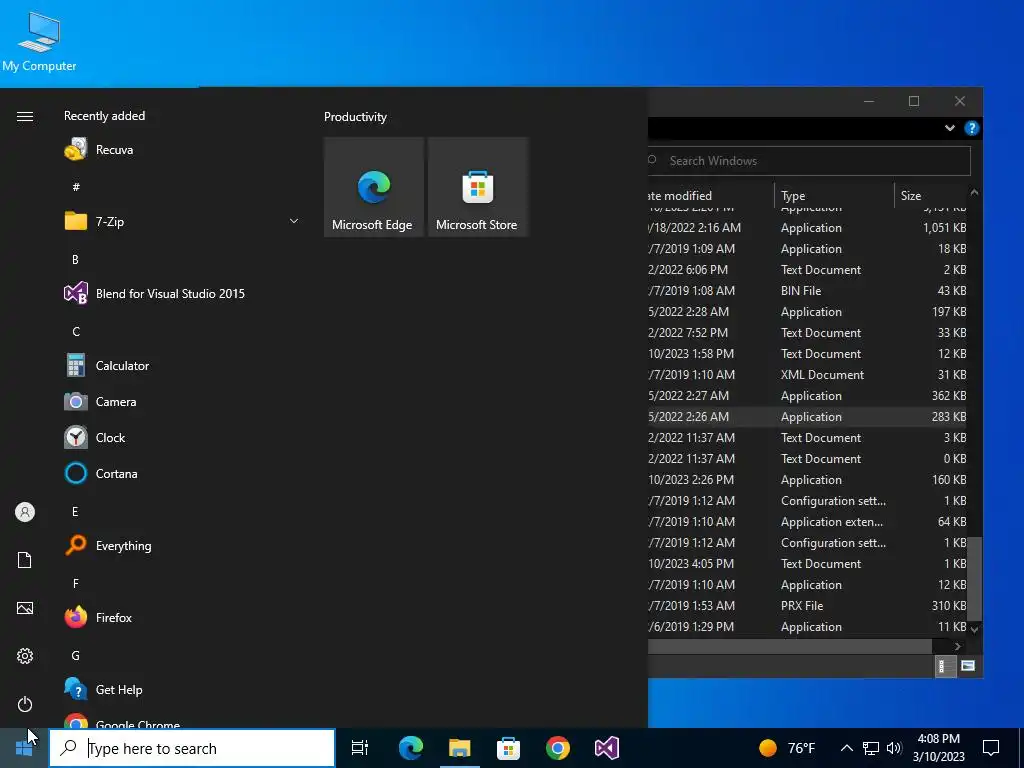The height and width of the screenshot is (768, 1024).
Task: Launch Chrome from the taskbar
Action: [x=558, y=748]
